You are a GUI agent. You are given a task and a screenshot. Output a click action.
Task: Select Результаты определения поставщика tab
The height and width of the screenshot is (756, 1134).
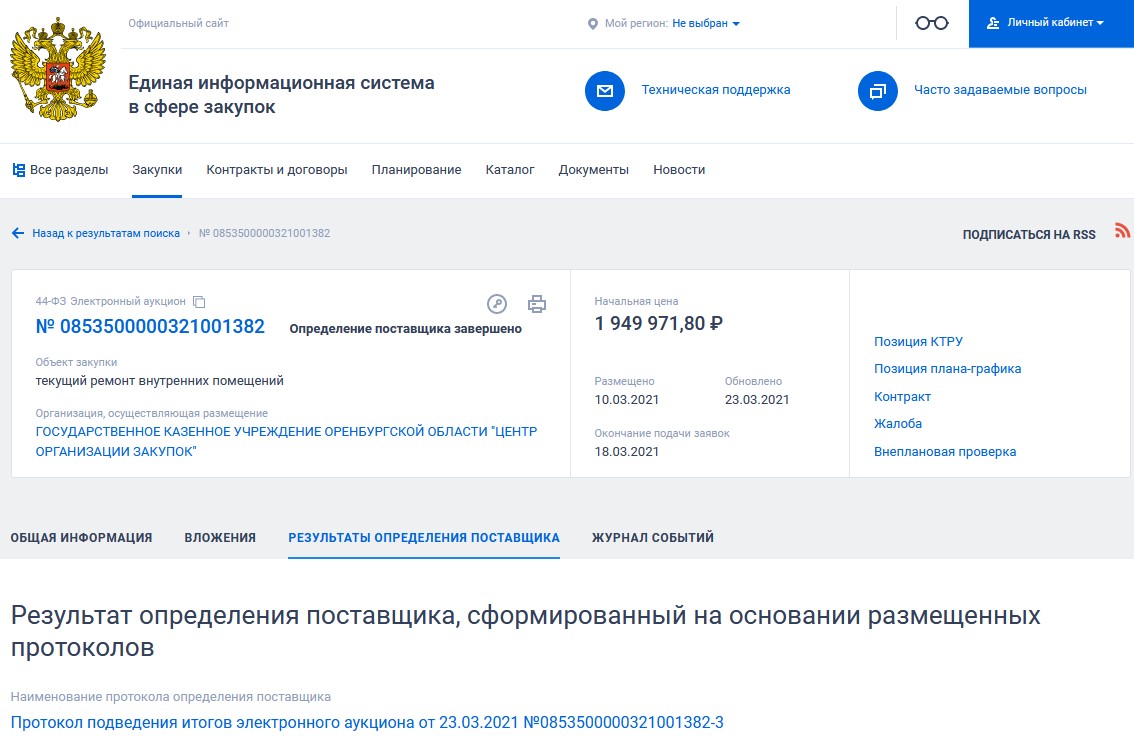click(x=424, y=538)
